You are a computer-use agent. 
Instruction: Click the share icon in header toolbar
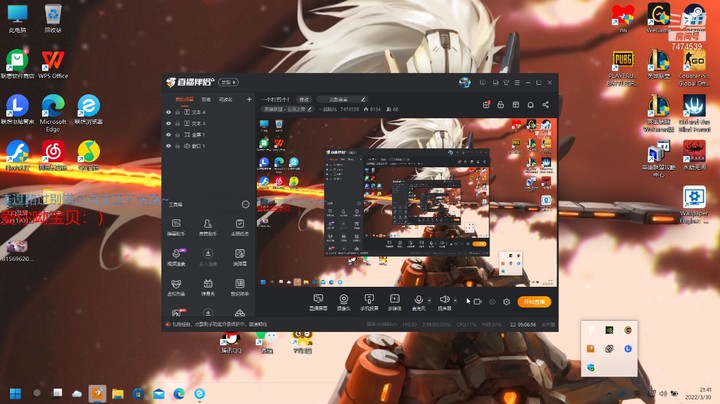click(546, 105)
